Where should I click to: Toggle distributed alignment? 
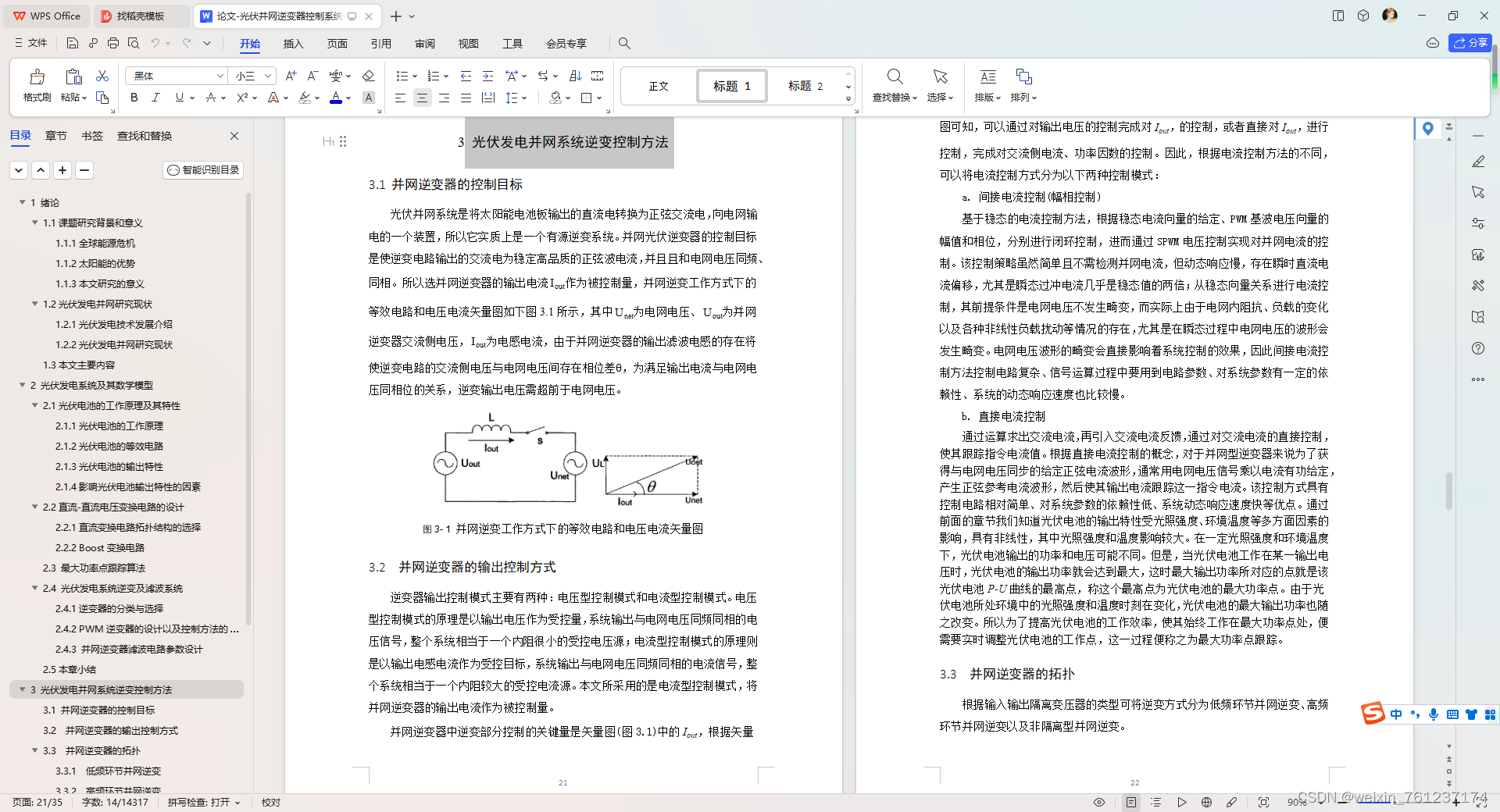pos(488,98)
